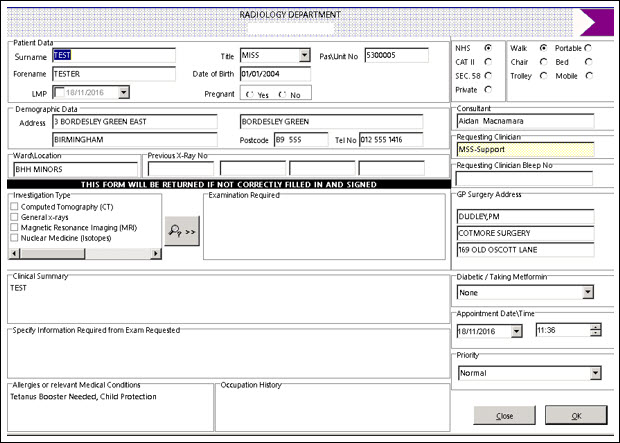Click Specify Information Required text area
Image resolution: width=620 pixels, height=443 pixels.
click(x=229, y=355)
